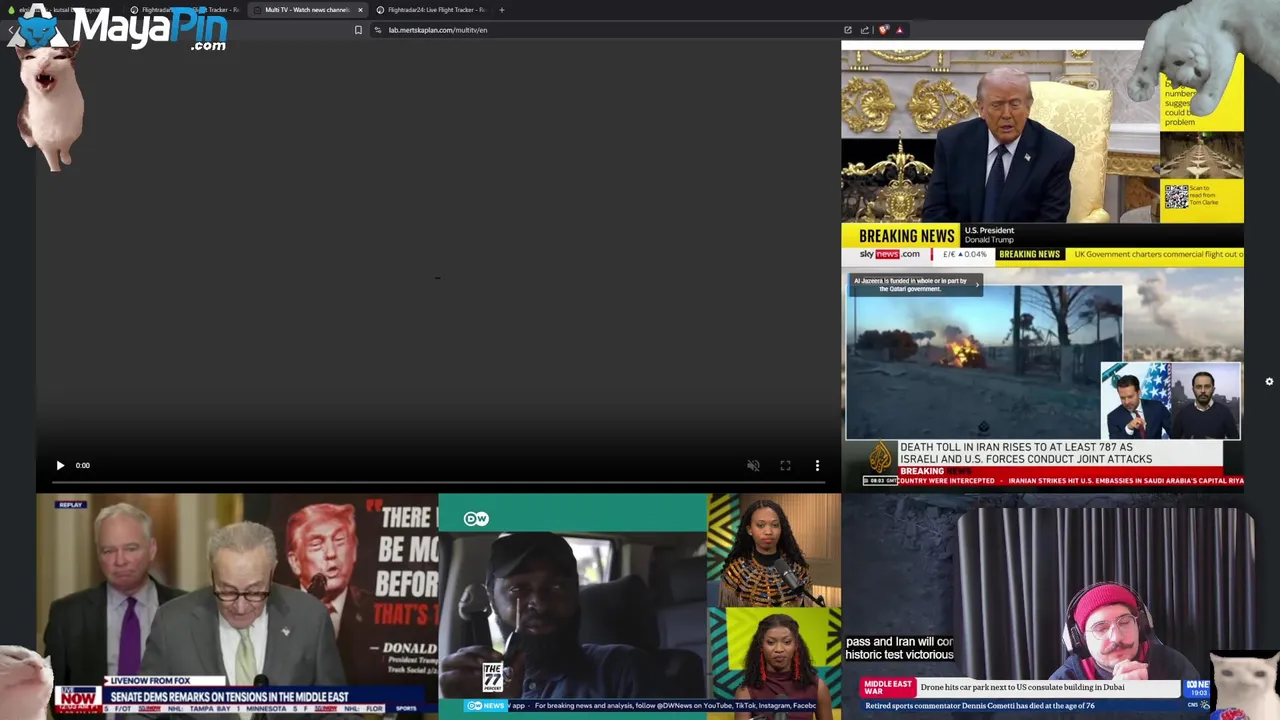Click 'DEATH TOLL IN IRAN RISES' headline
The height and width of the screenshot is (720, 1280).
click(x=1025, y=453)
